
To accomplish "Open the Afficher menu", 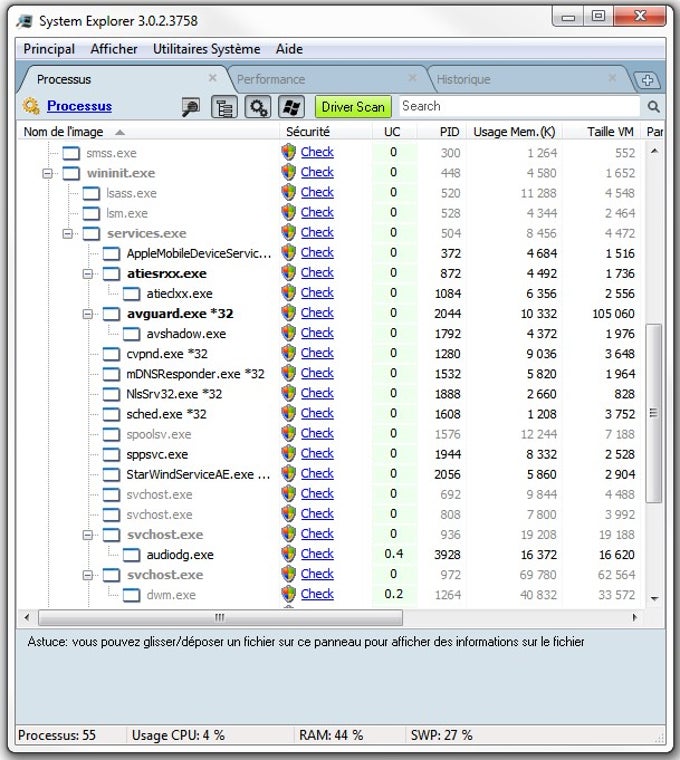I will pos(114,49).
